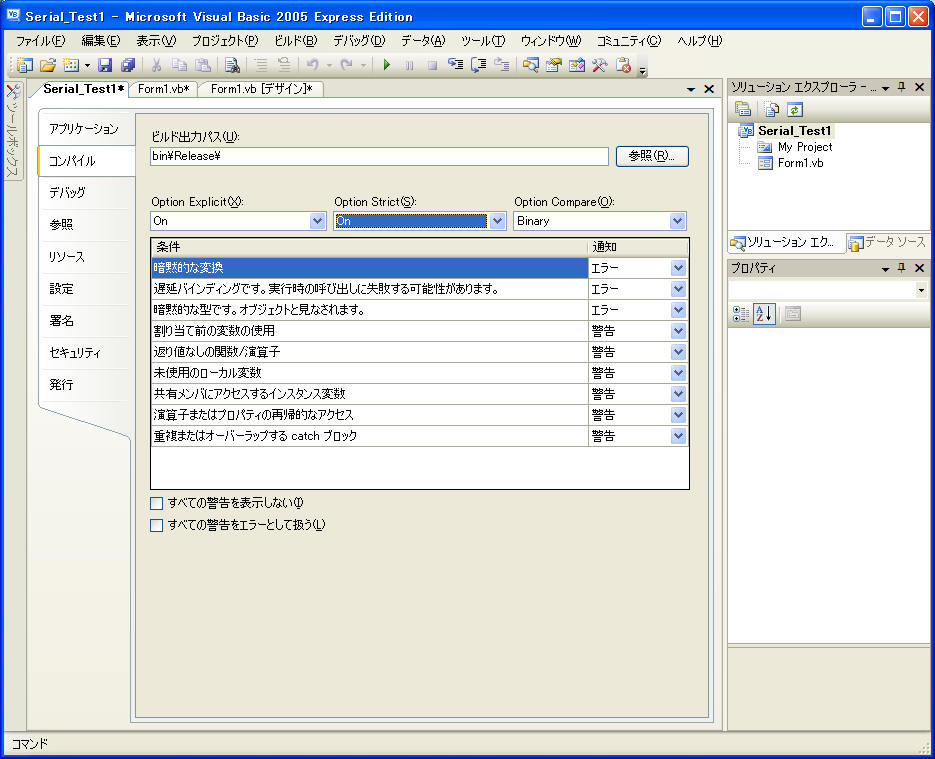Click the Properties icon in Solution Explorer toolbar

point(743,109)
